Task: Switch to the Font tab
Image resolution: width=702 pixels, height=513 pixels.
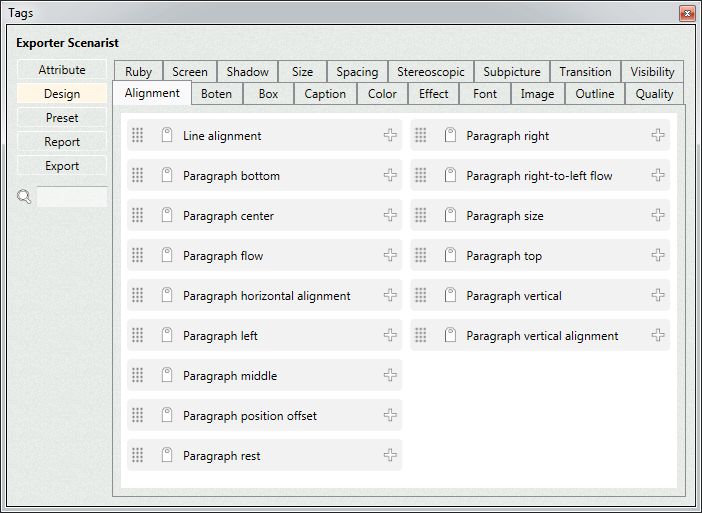Action: pos(485,94)
